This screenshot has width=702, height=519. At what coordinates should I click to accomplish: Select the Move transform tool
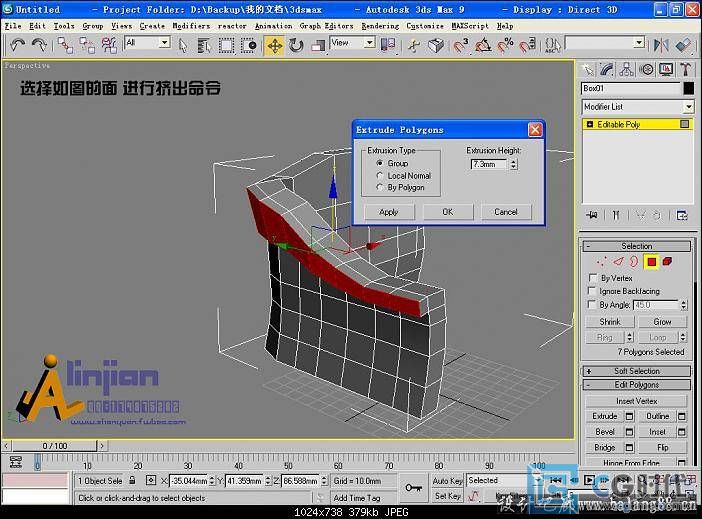coord(275,45)
